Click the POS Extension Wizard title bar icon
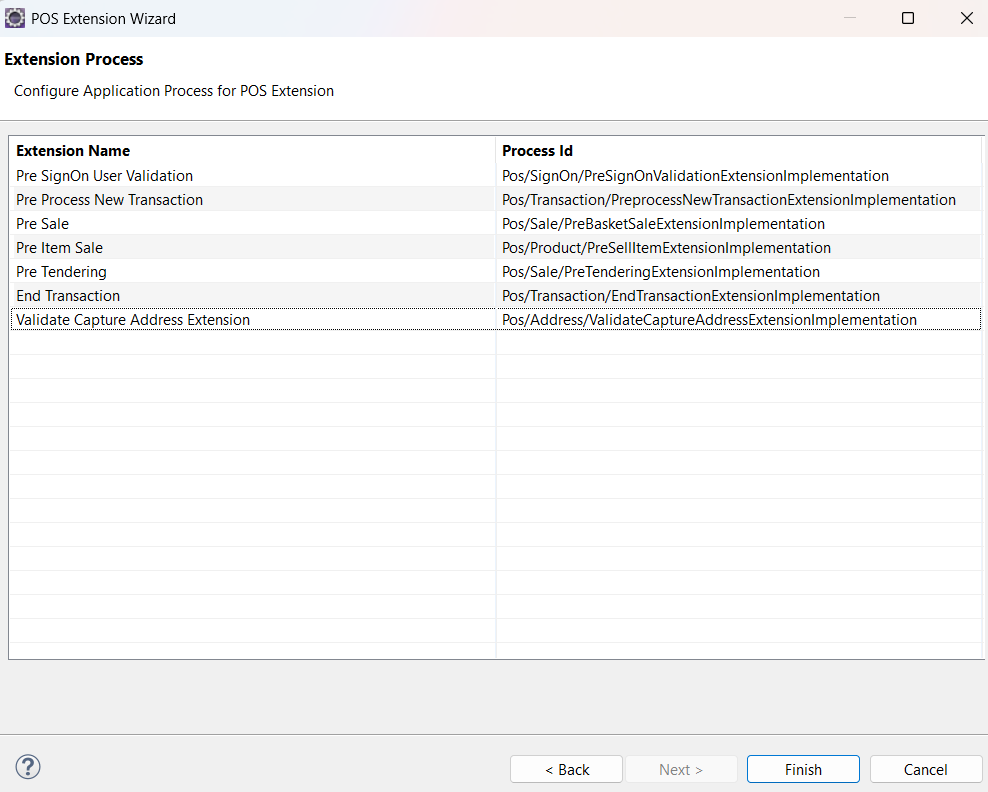Screen dimensions: 988x792 click(15, 18)
